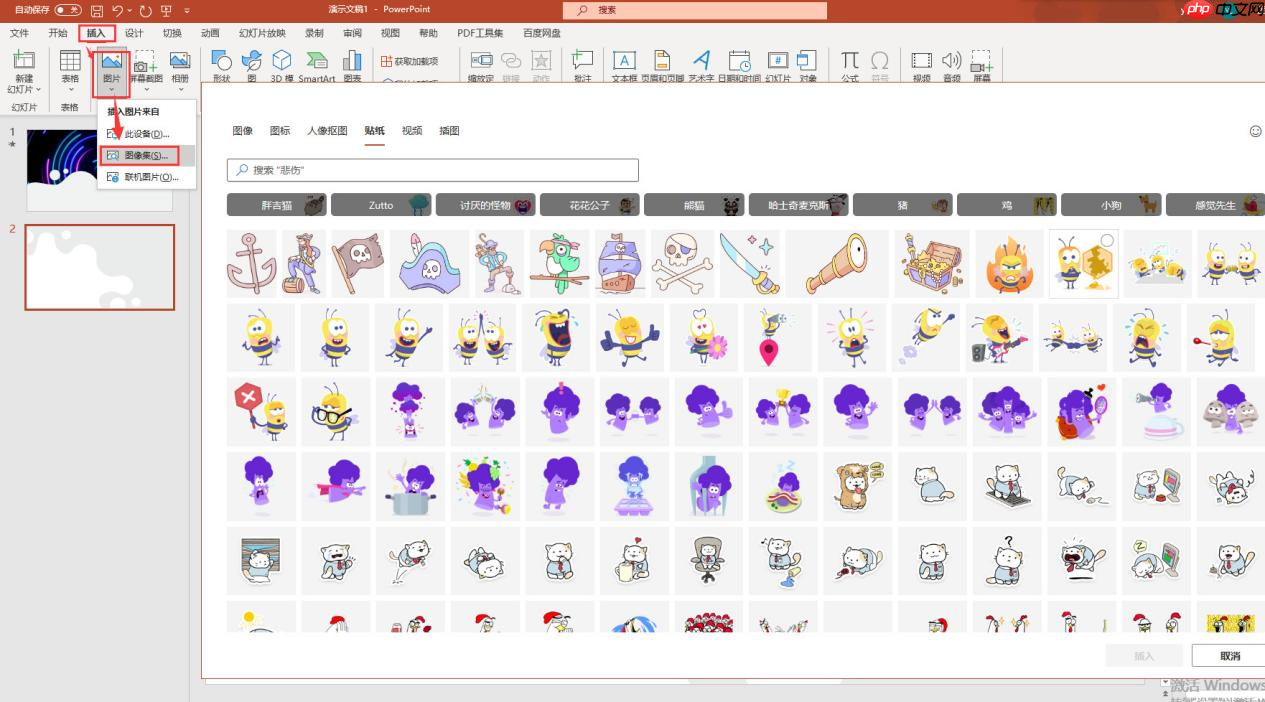
Task: Open the 切换 ribbon tab
Action: pyautogui.click(x=172, y=33)
